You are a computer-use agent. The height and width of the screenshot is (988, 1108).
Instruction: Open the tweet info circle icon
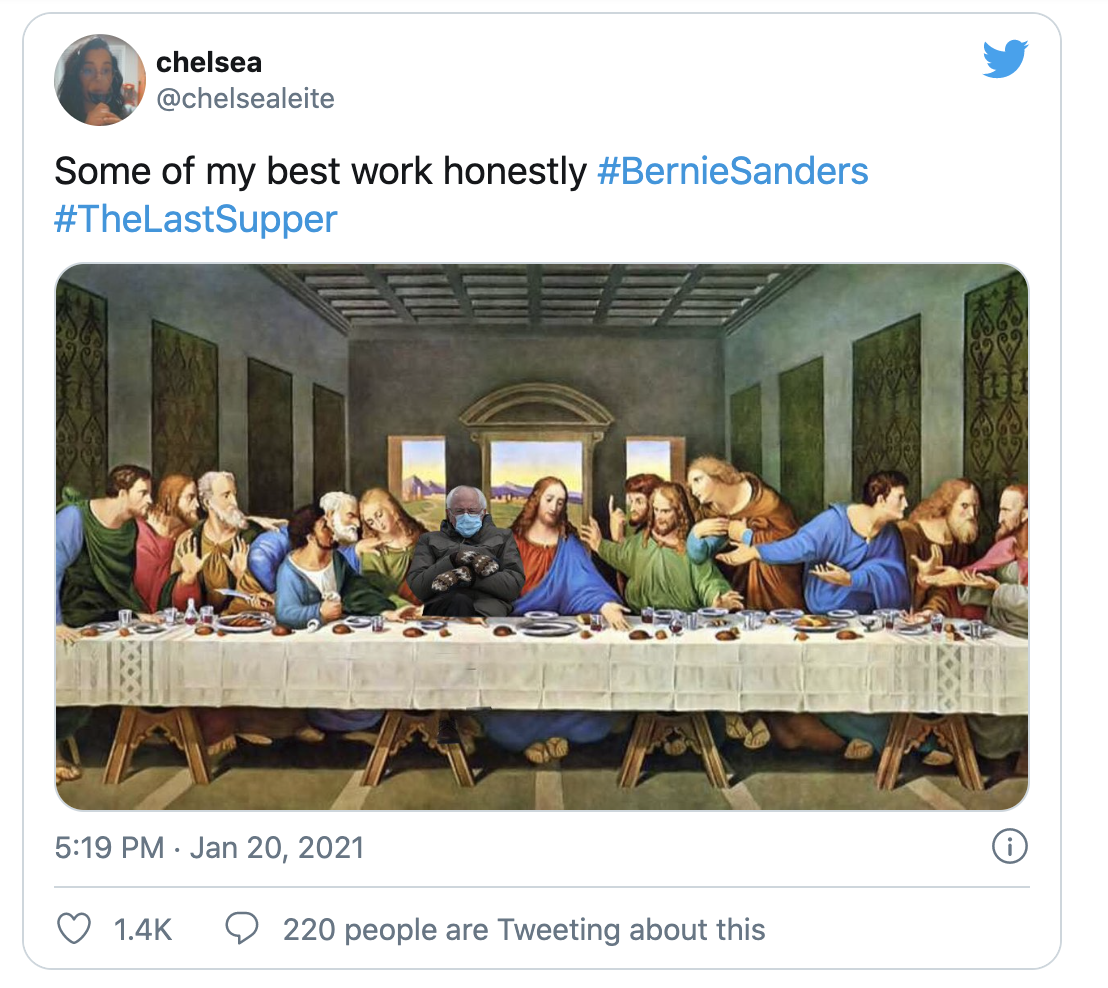[x=1009, y=848]
